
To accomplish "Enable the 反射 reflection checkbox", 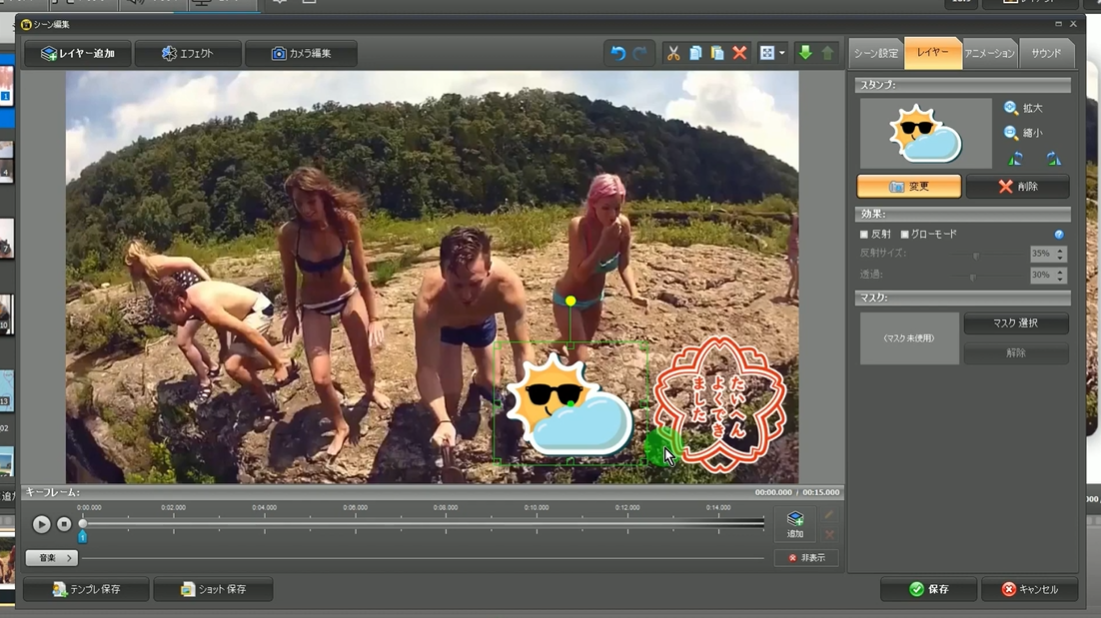I will point(864,234).
